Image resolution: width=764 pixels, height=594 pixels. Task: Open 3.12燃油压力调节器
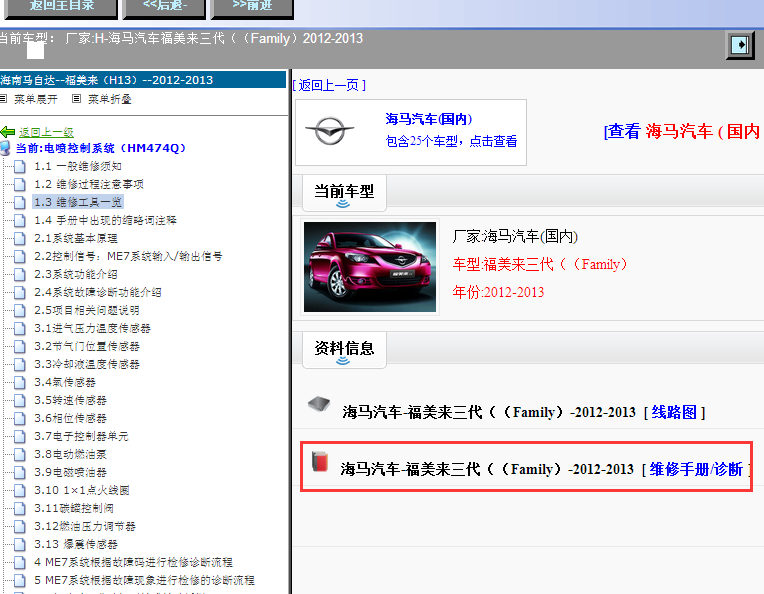point(85,527)
